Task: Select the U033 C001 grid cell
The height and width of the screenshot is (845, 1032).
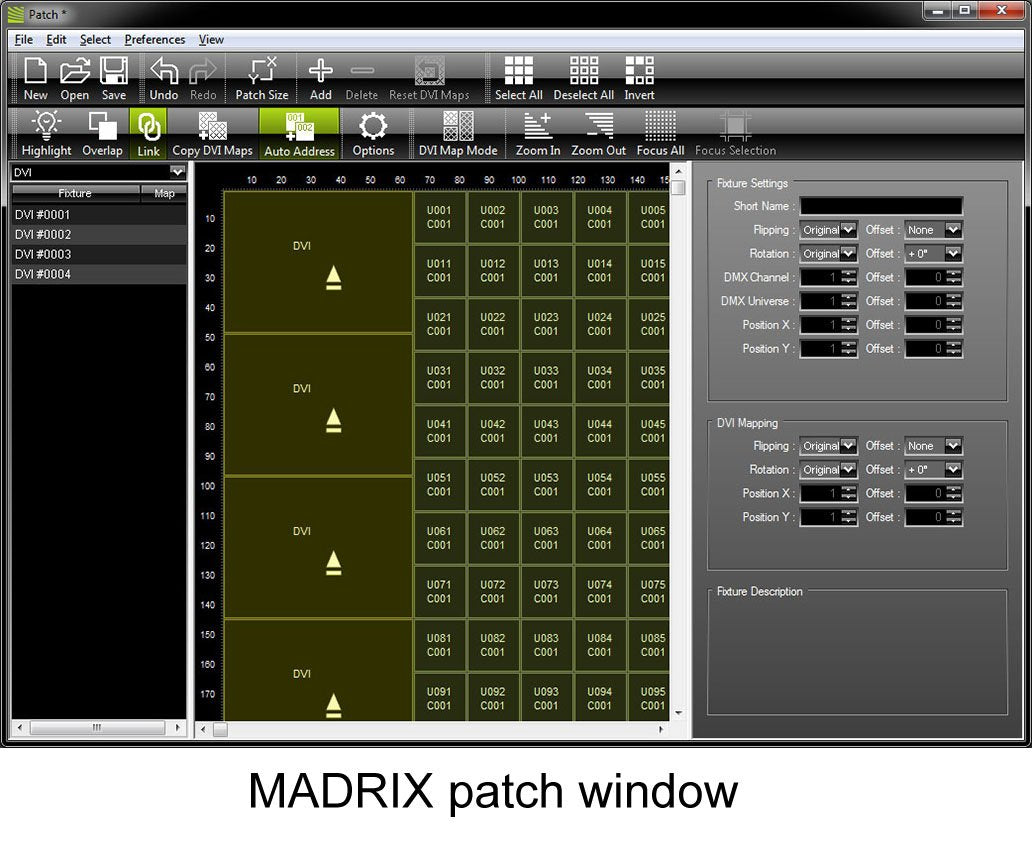Action: 546,377
